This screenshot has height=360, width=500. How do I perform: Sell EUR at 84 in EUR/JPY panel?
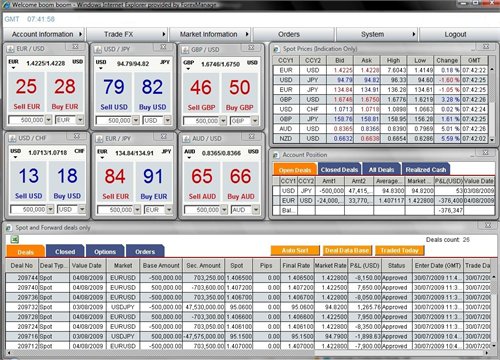(115, 182)
